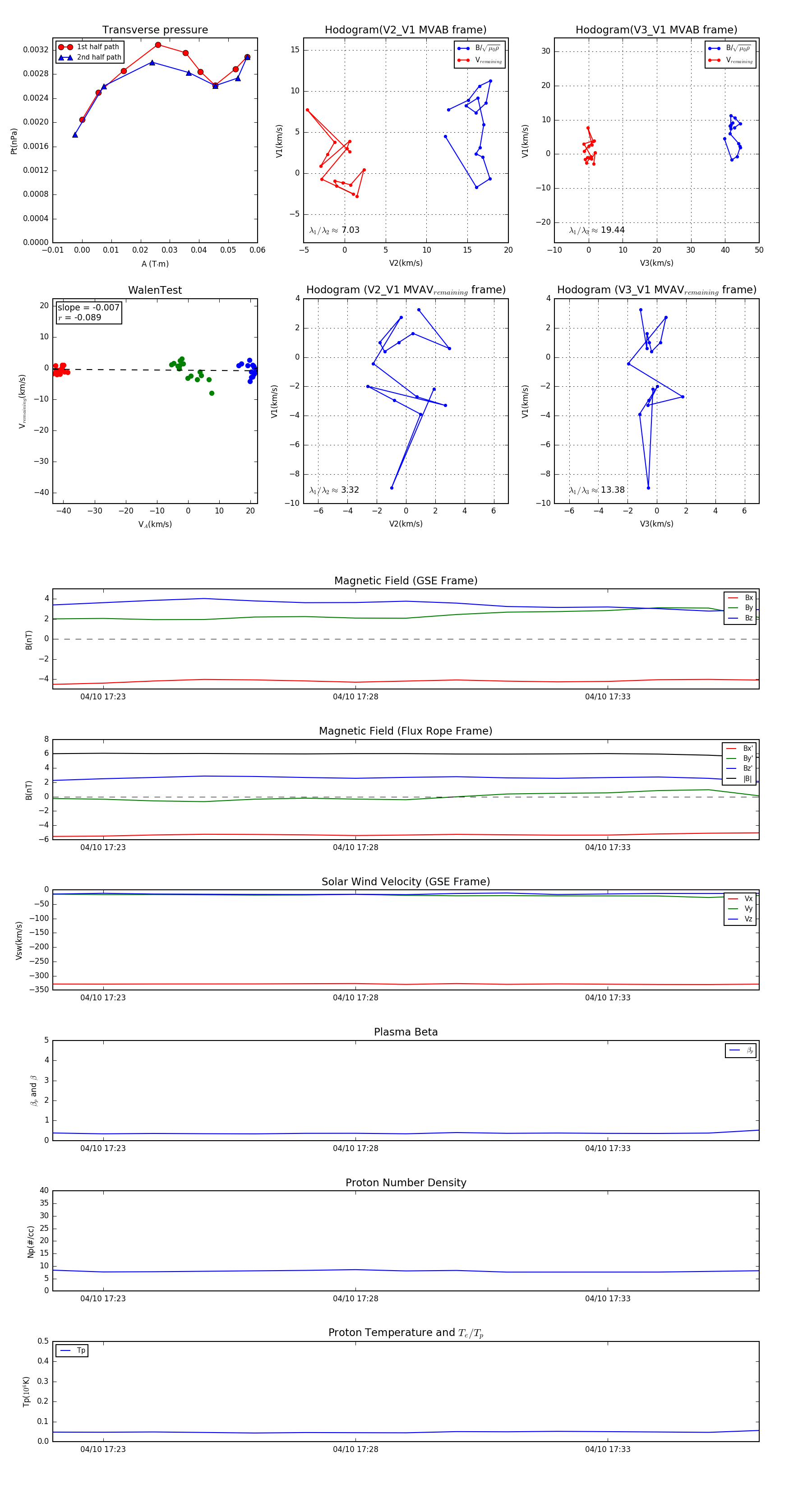
Task: Click the 'Magnetic Field (Flux Rope Frame)' title
Action: point(406,731)
